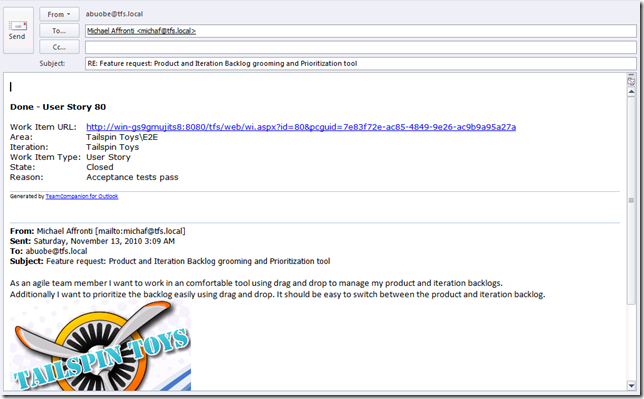
Task: Click the Cc... button
Action: [x=59, y=47]
